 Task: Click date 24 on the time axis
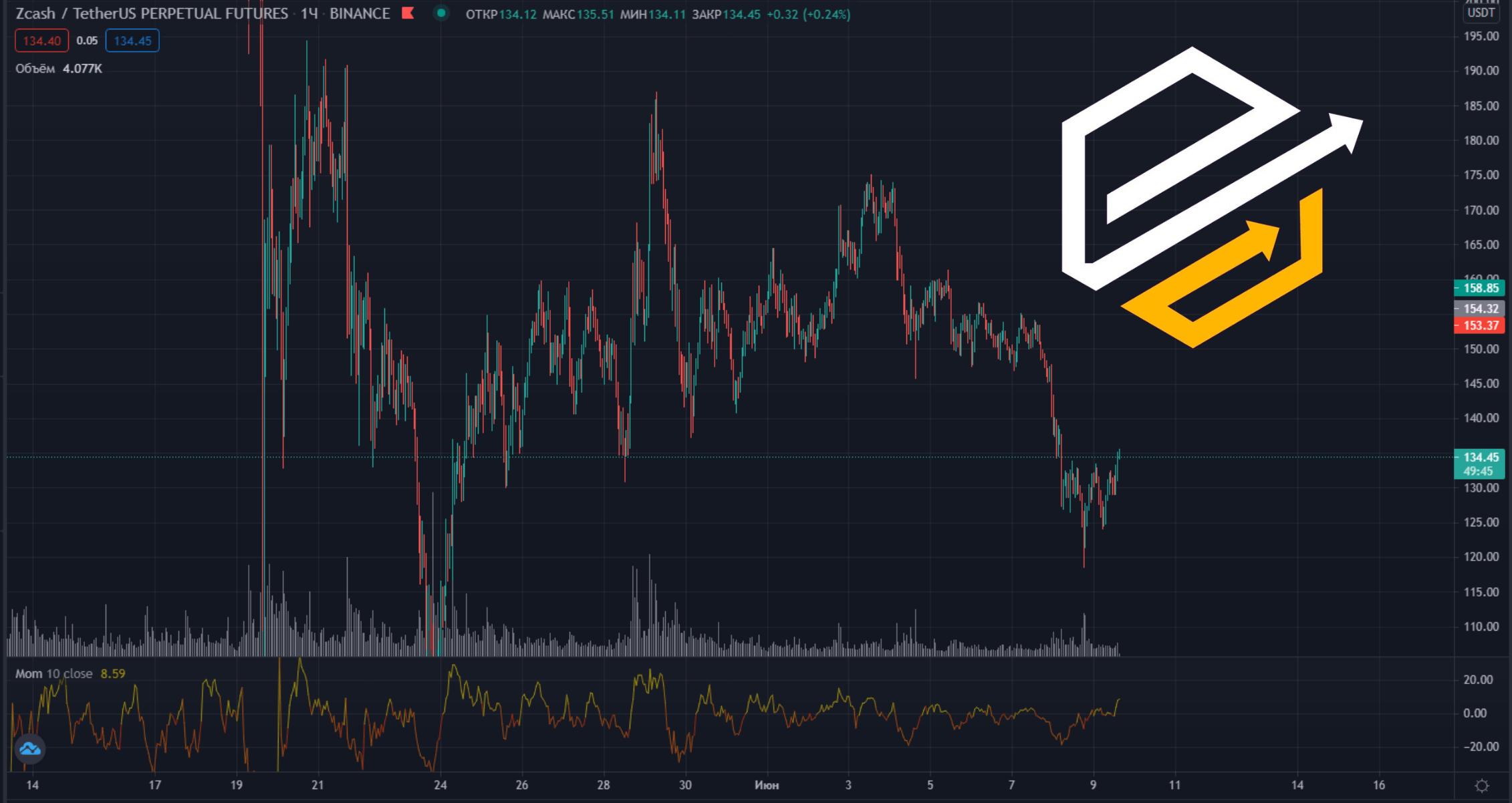click(x=440, y=785)
